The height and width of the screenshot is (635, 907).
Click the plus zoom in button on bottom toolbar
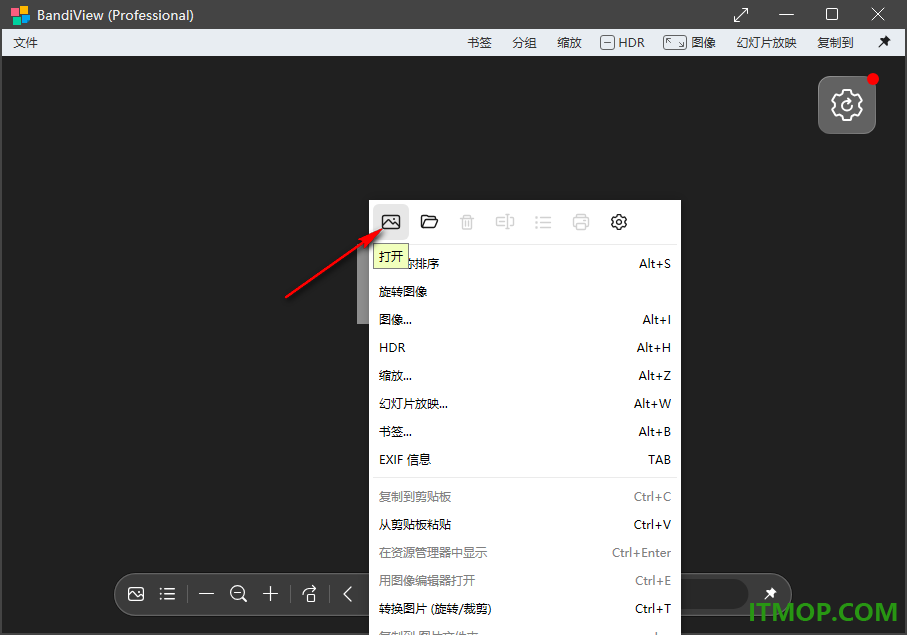[270, 594]
